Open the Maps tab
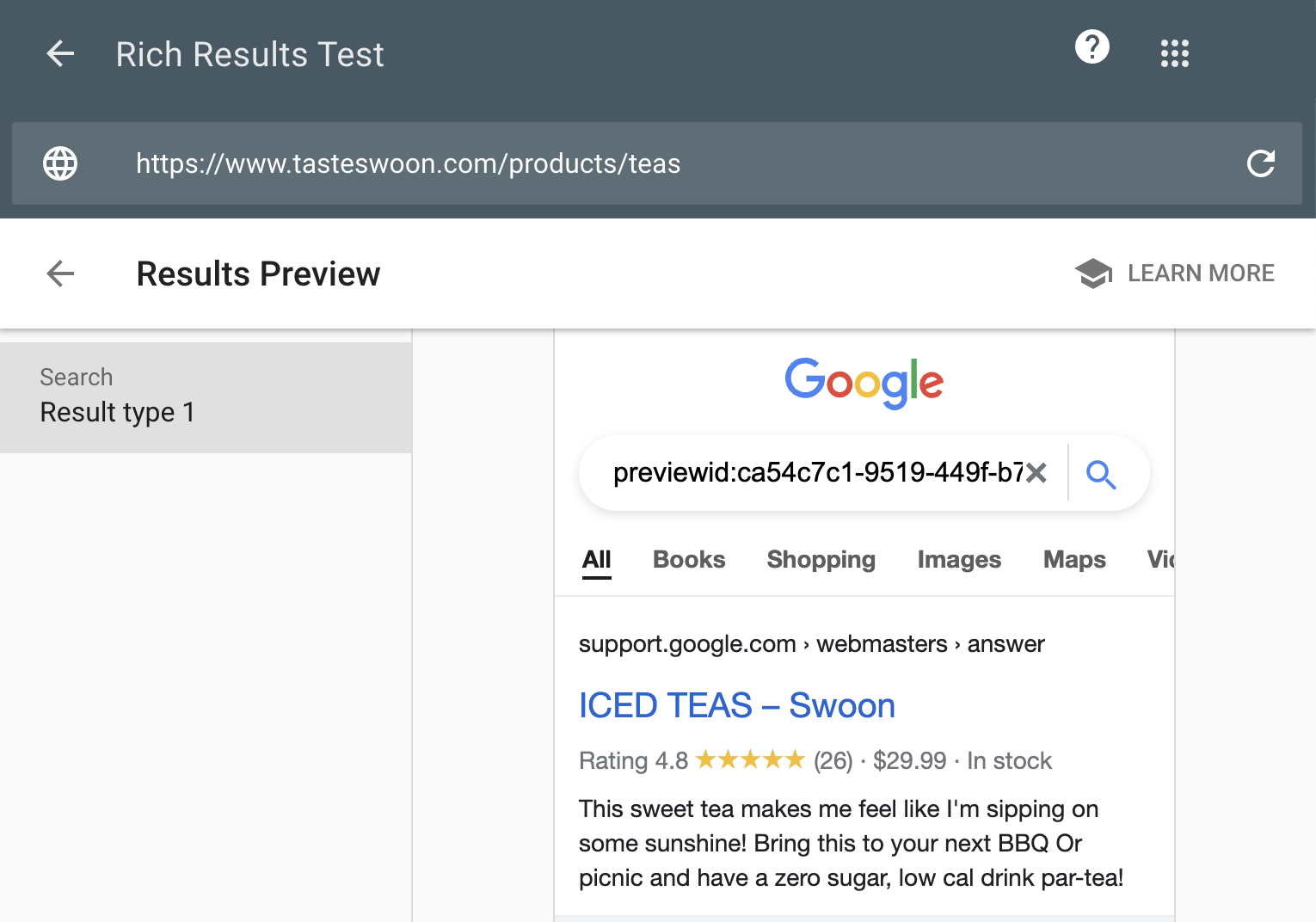Viewport: 1316px width, 922px height. (1074, 560)
